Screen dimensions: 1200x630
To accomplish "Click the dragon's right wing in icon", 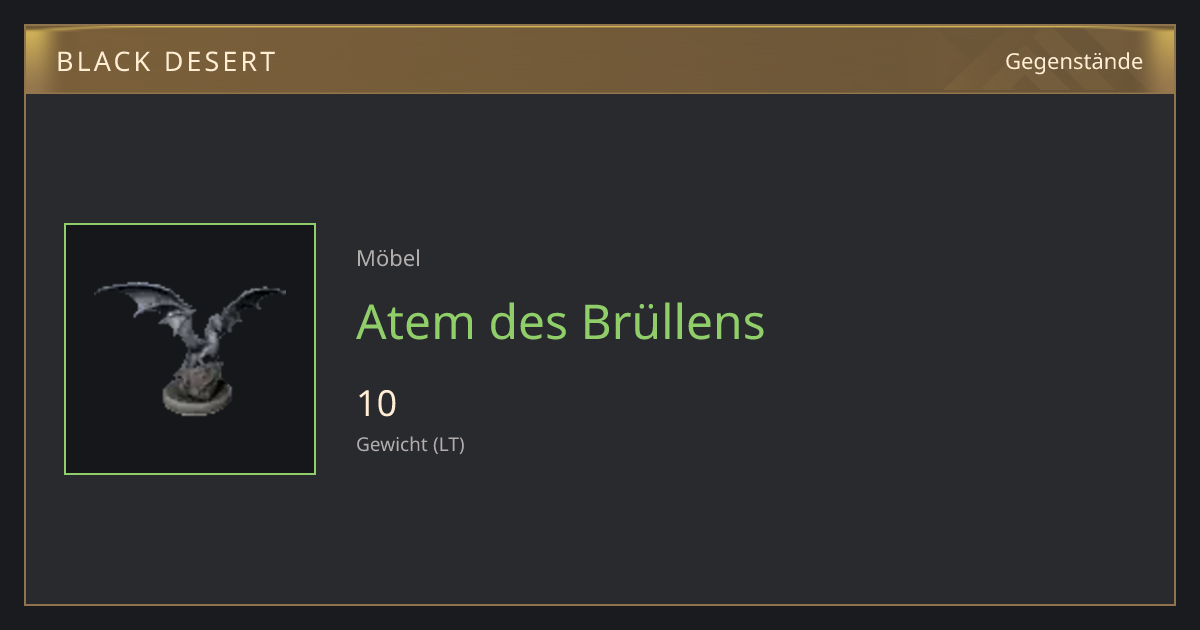I will 246,303.
